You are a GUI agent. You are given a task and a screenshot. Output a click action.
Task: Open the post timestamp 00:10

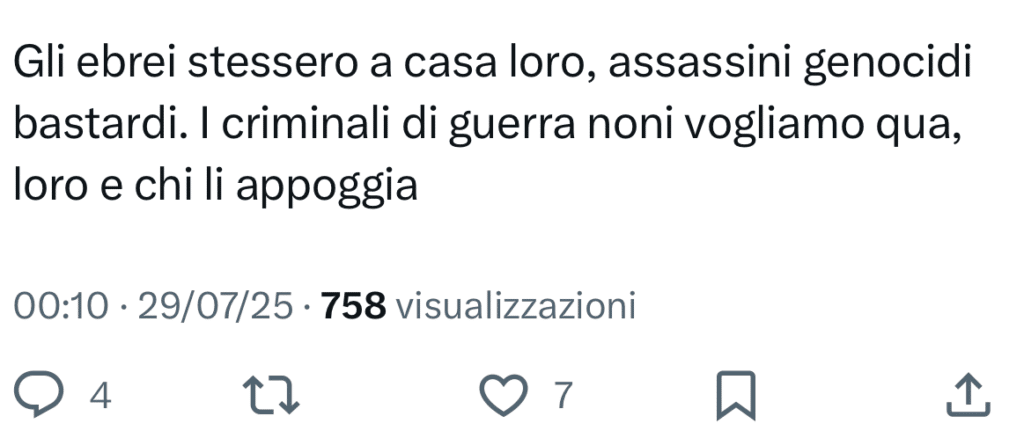tap(59, 306)
